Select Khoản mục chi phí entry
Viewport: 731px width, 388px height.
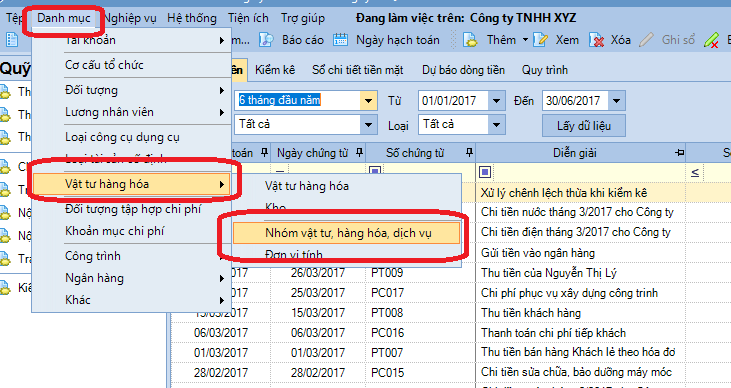tap(114, 231)
